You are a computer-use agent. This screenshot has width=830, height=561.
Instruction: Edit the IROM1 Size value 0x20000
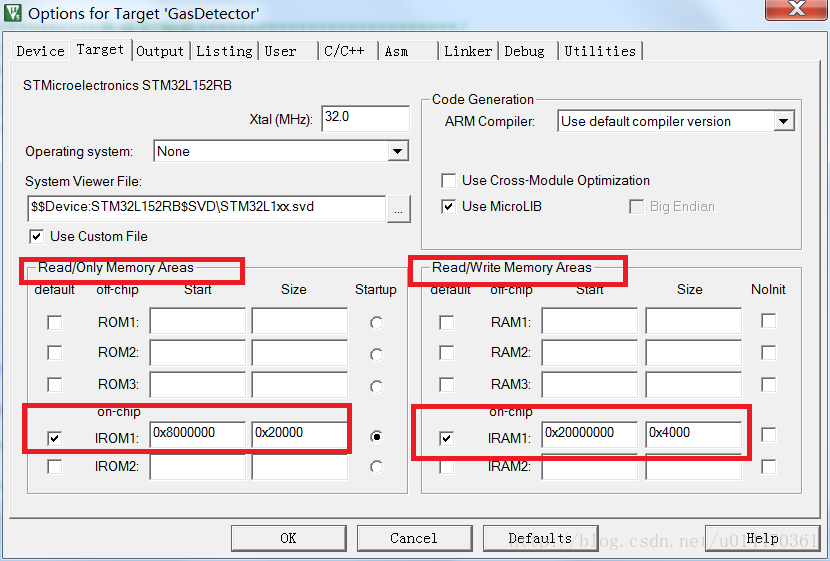tap(300, 435)
